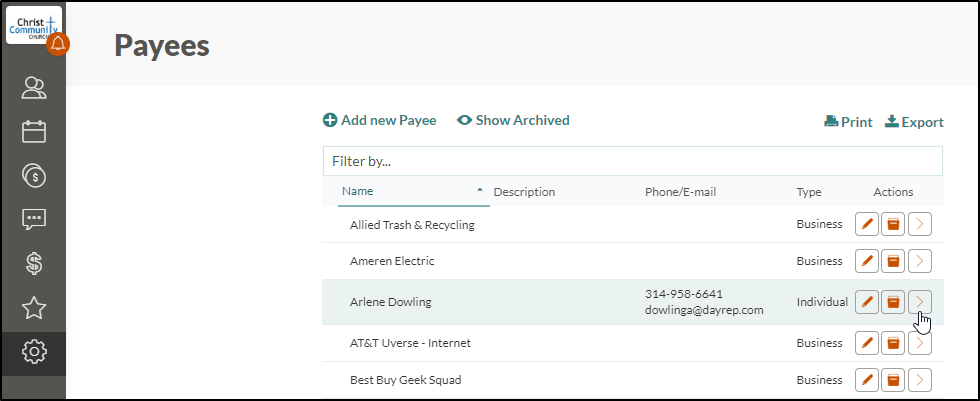Open the star icon in sidebar

[x=34, y=307]
